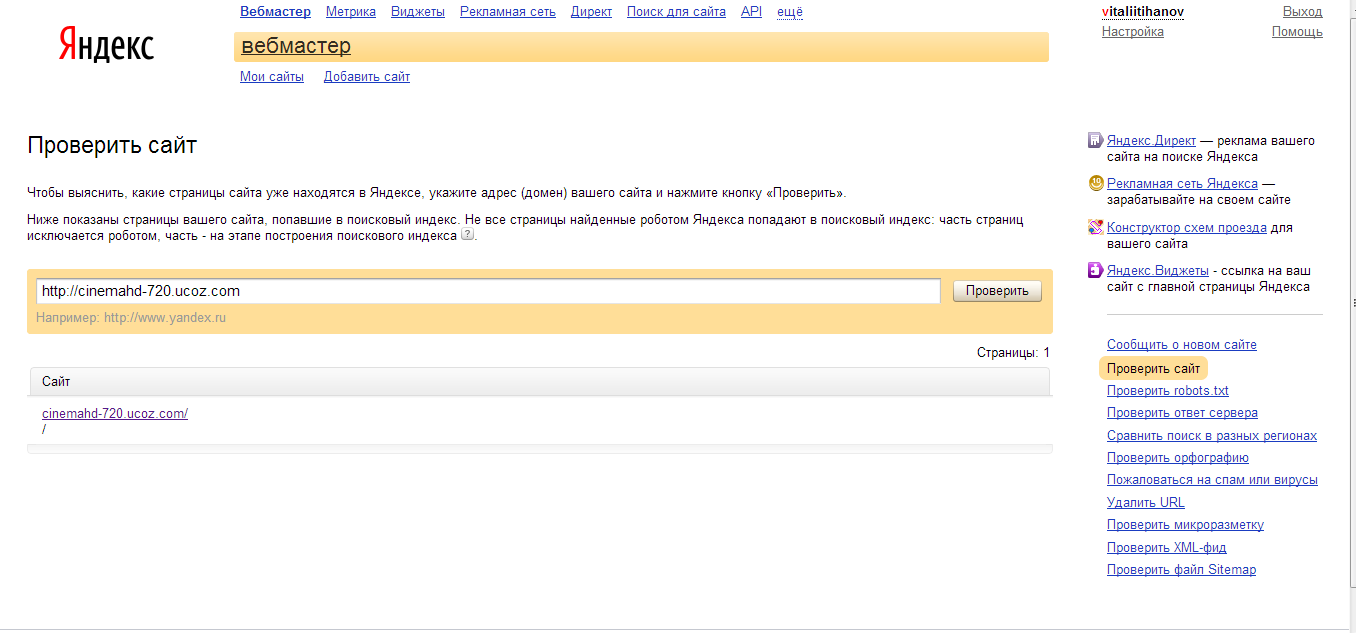Open Проверить файл Sitemap tool
Screen dimensions: 1356x633
coord(1181,570)
